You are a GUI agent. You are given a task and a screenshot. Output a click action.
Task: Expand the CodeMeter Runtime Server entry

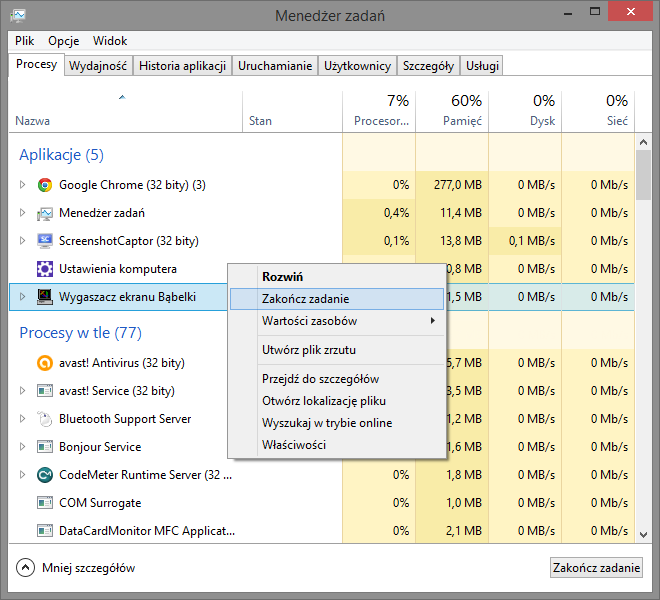pyautogui.click(x=23, y=475)
